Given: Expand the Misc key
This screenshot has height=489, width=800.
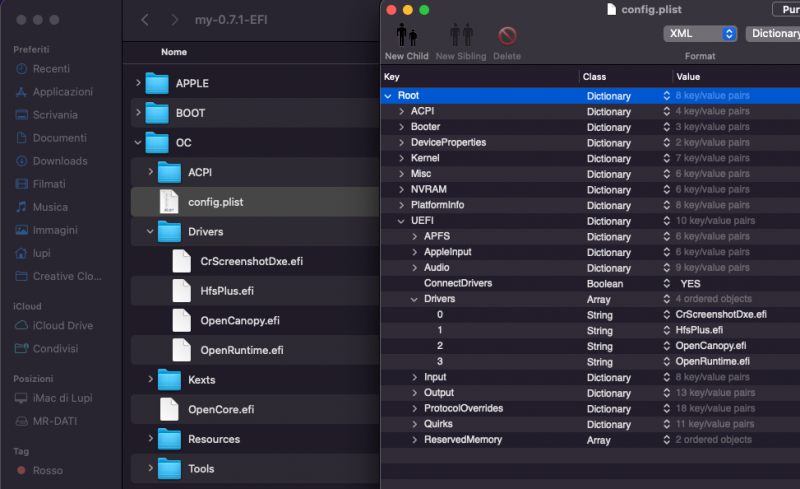Looking at the screenshot, I should click(402, 174).
